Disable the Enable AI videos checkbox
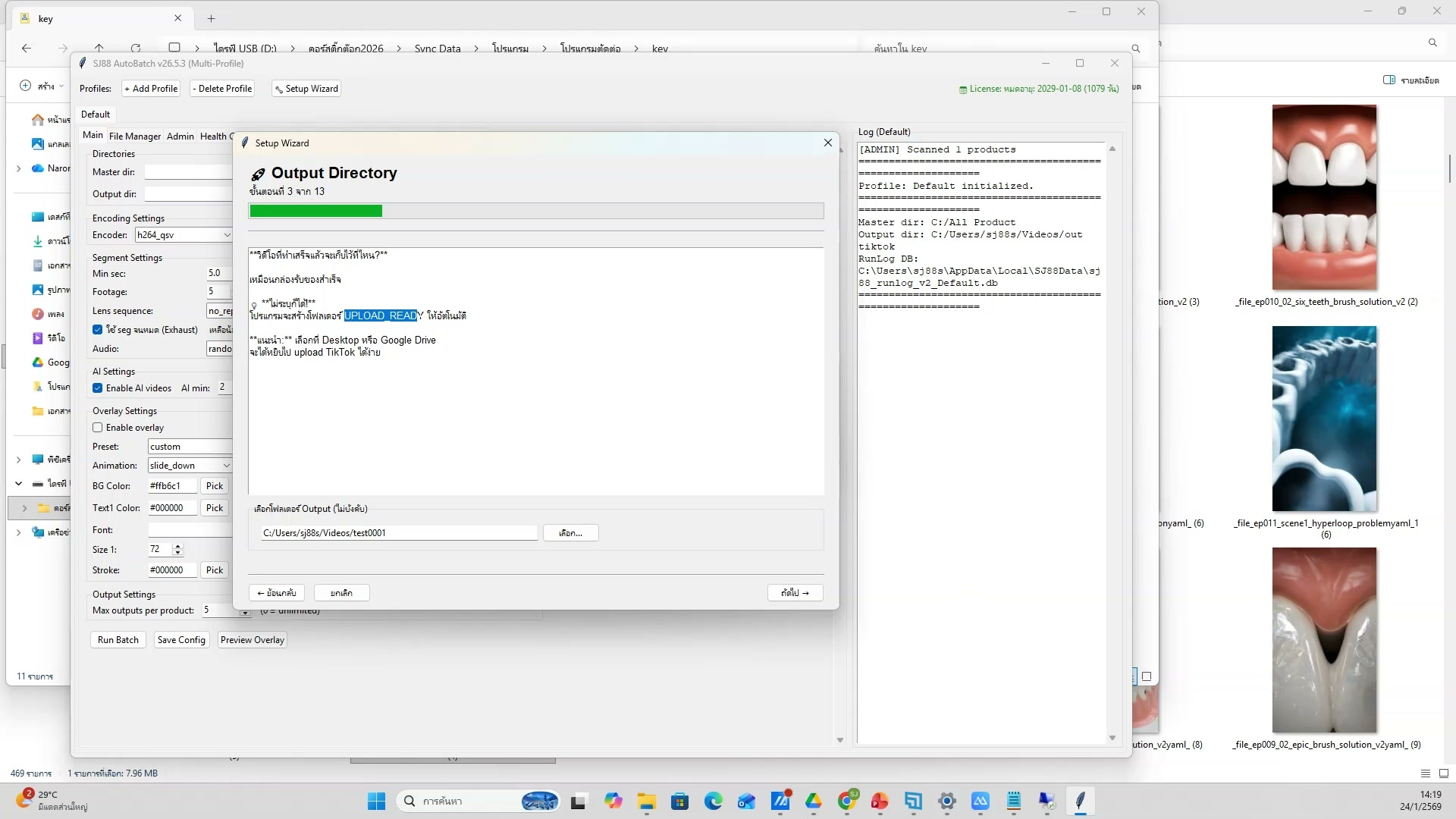The height and width of the screenshot is (819, 1456). pyautogui.click(x=98, y=388)
